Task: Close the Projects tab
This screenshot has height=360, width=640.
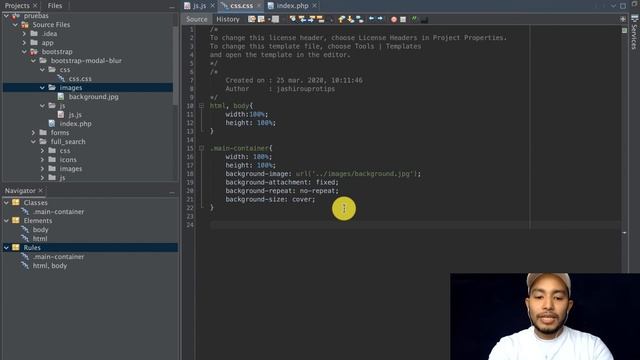Action: tap(35, 6)
